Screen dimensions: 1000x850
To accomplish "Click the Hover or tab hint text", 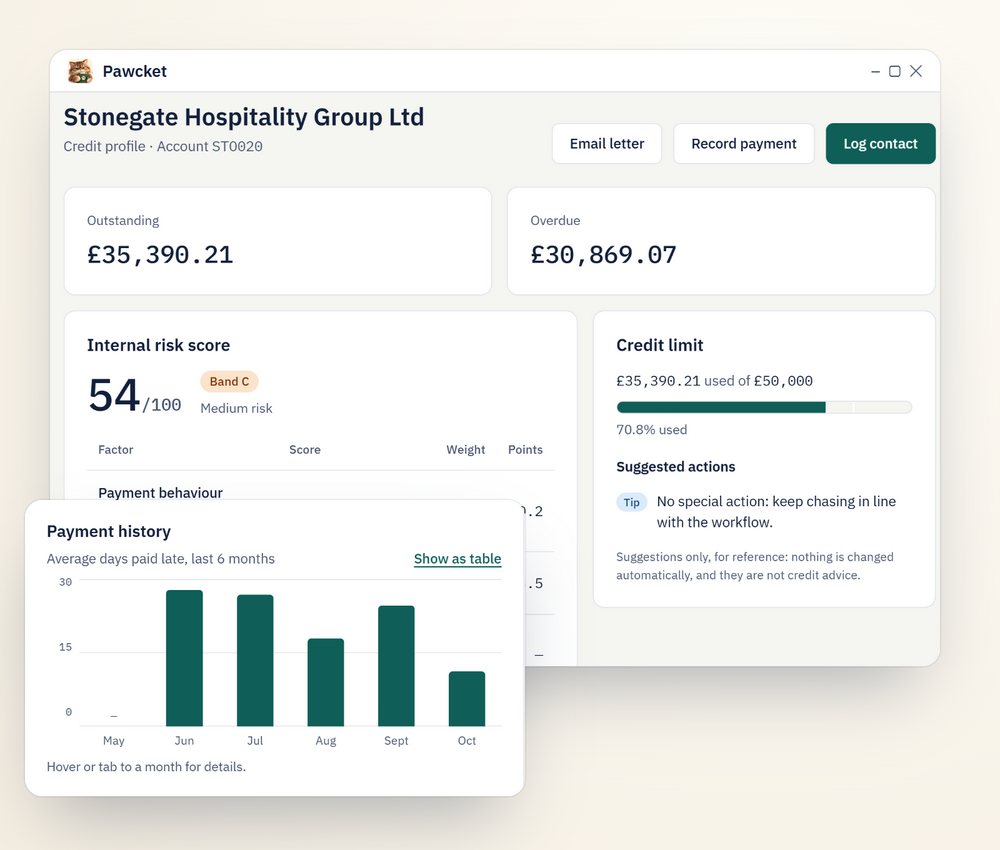I will 146,766.
